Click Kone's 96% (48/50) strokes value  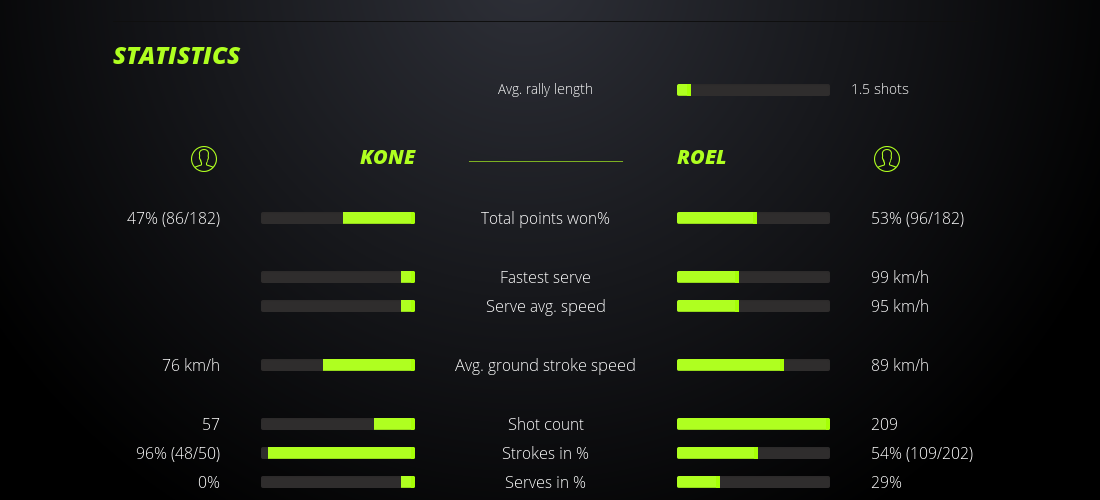(x=178, y=453)
